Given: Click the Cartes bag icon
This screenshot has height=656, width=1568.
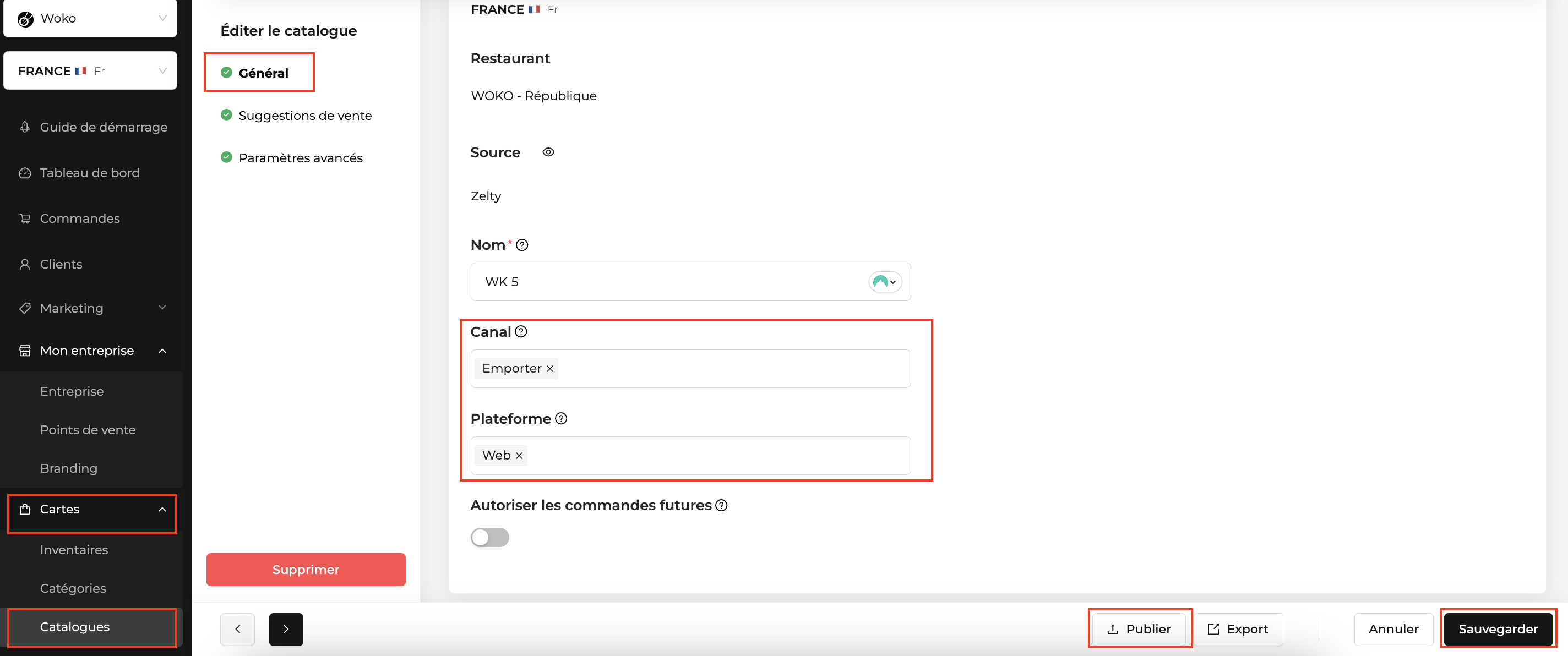Looking at the screenshot, I should coord(25,510).
